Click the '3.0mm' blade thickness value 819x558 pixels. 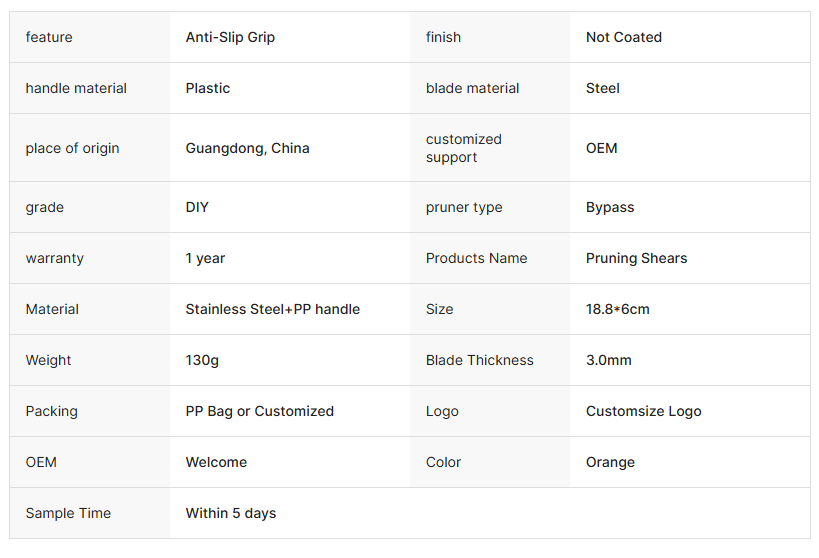pos(608,360)
